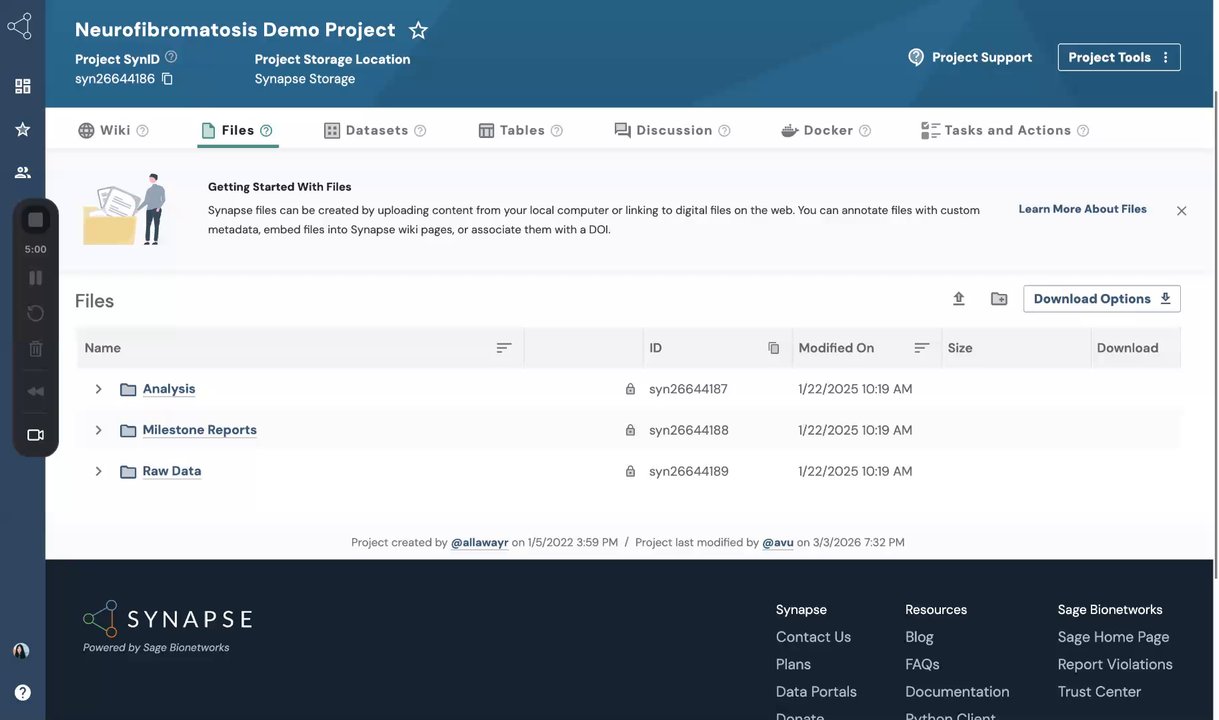The image size is (1219, 720).
Task: Click the upload file icon
Action: [958, 299]
